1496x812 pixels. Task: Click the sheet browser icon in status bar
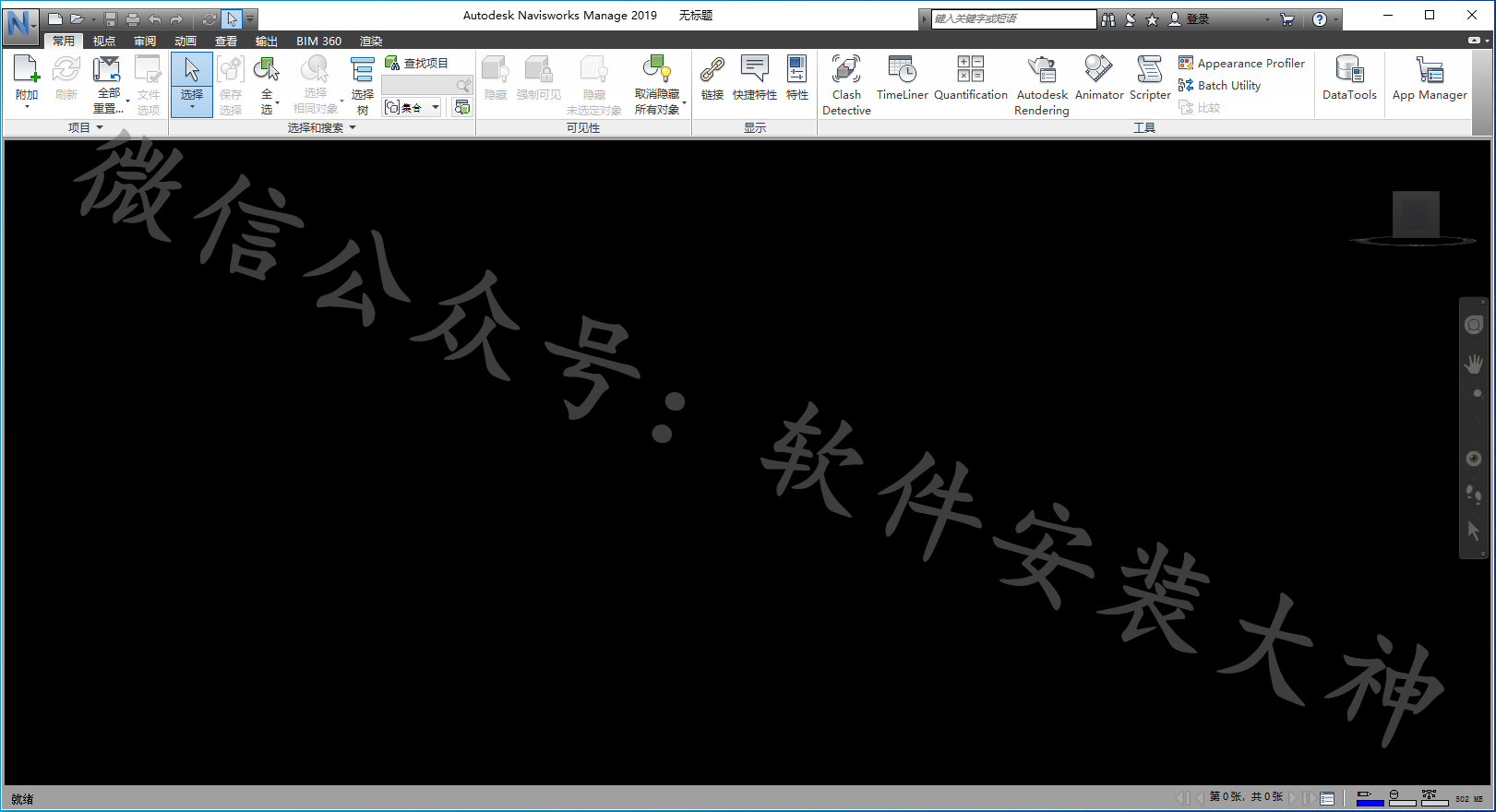1327,798
